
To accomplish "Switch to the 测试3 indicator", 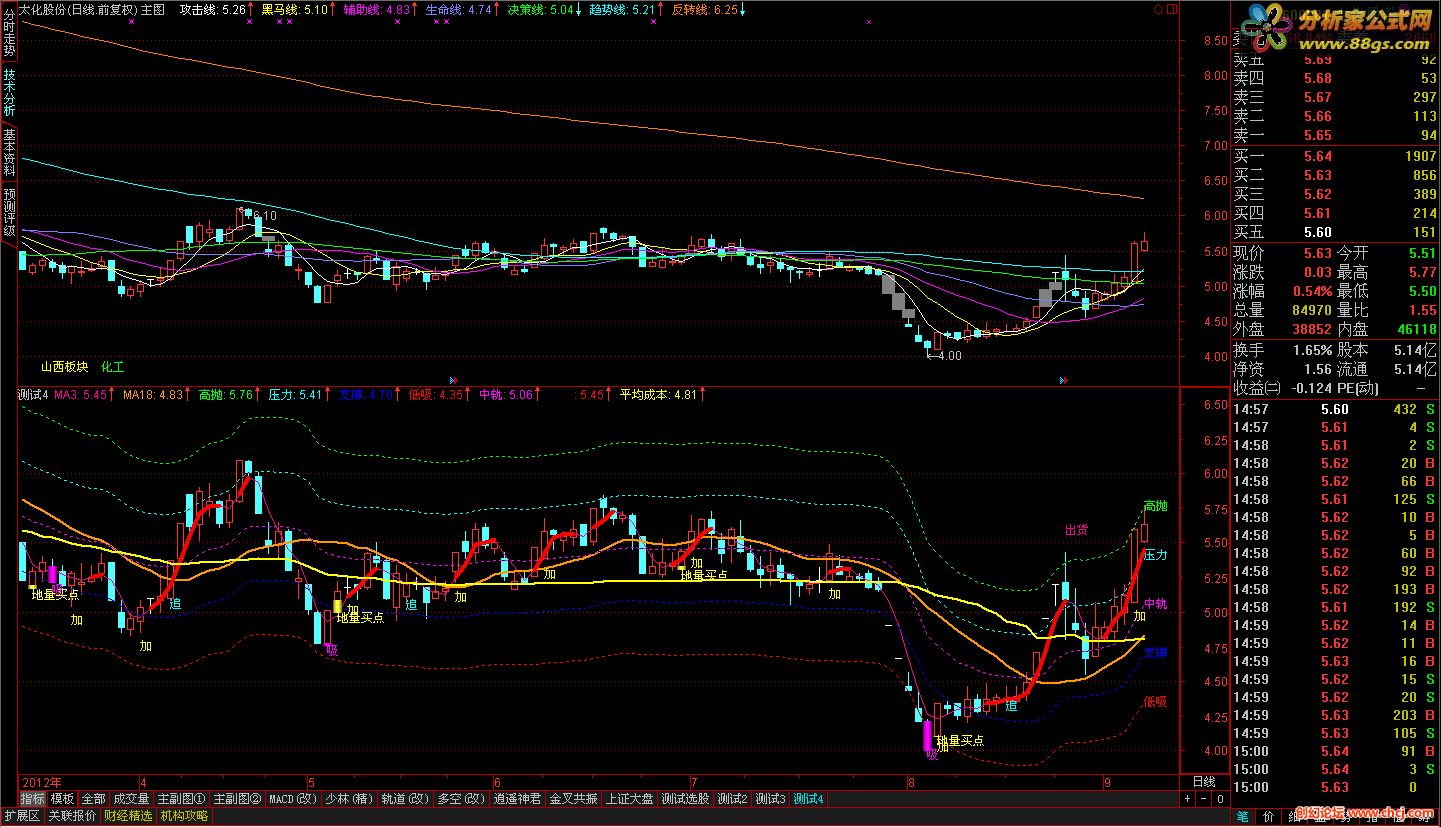I will tap(771, 799).
